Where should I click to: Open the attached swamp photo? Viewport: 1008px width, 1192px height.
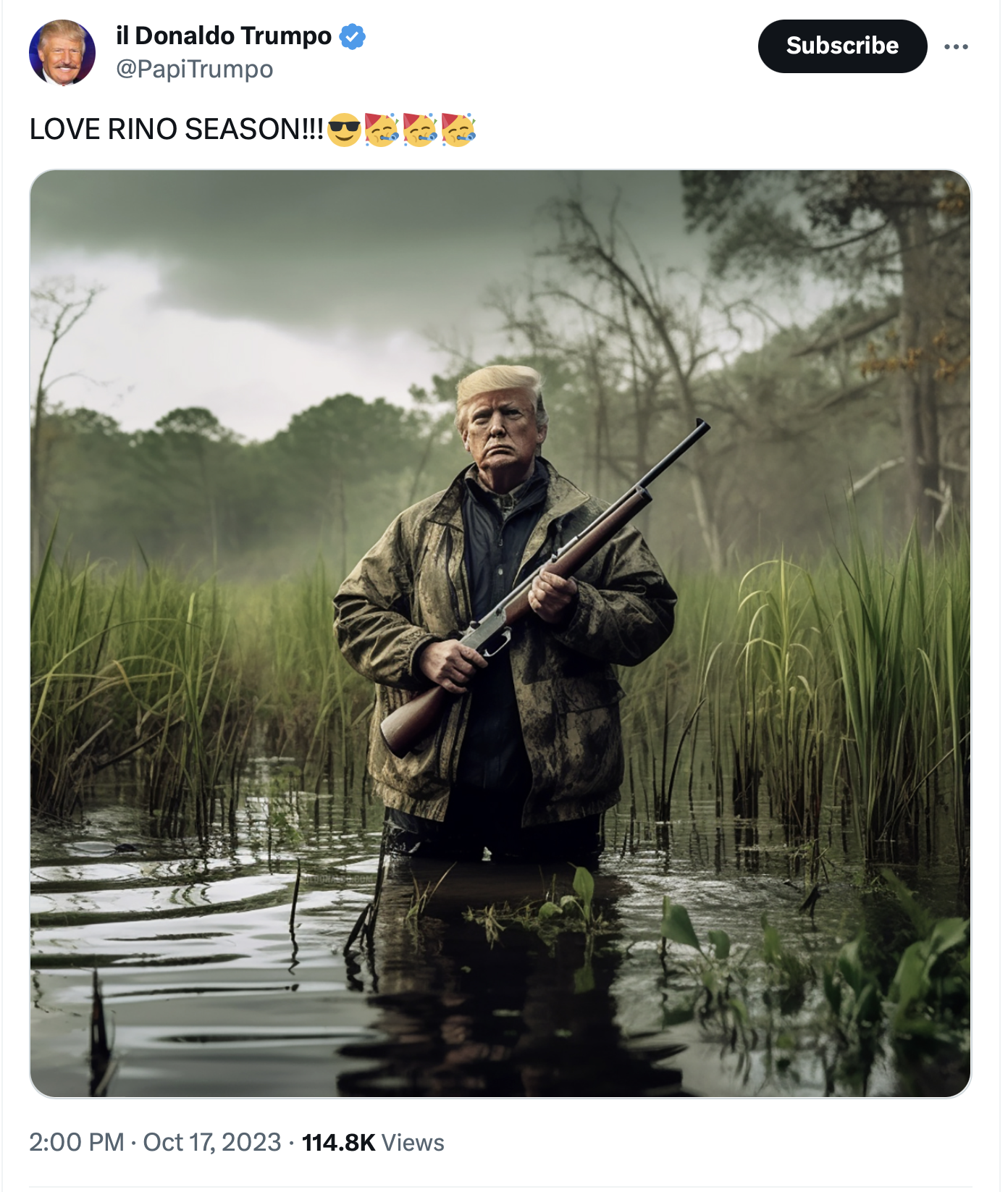pyautogui.click(x=500, y=634)
